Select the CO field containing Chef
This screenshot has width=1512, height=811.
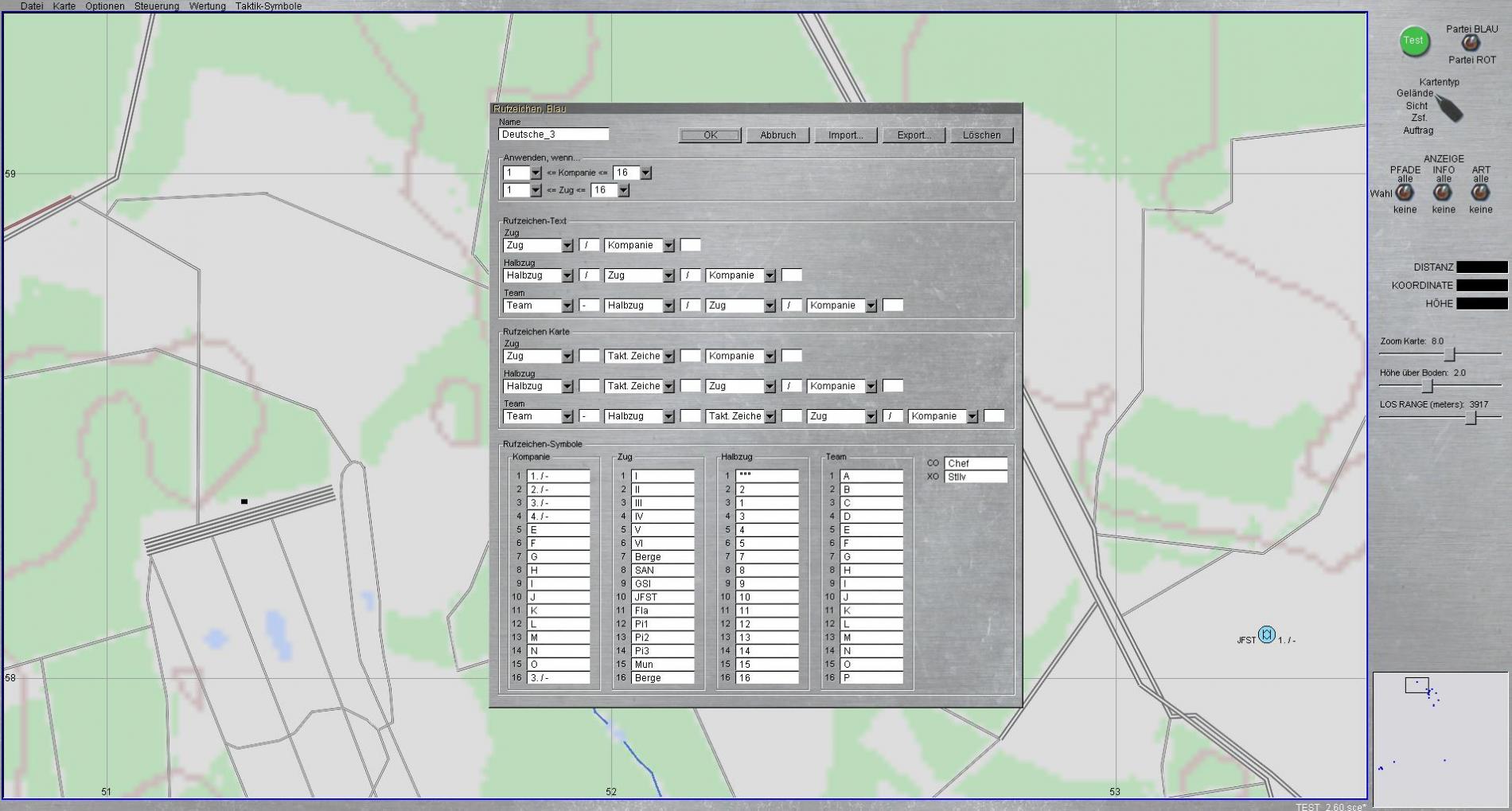975,463
